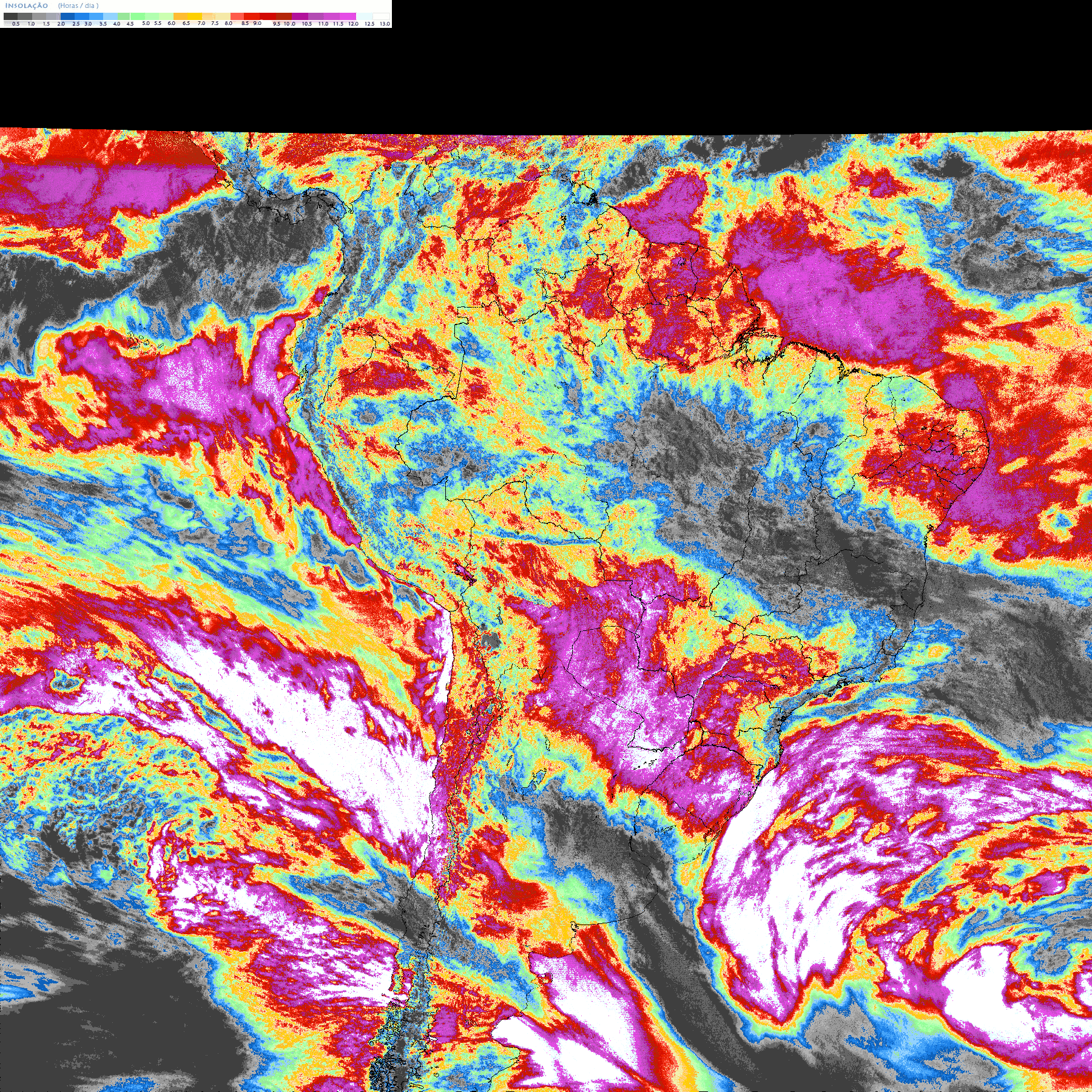
Task: Click the 11.0 legend value
Action: [x=323, y=24]
